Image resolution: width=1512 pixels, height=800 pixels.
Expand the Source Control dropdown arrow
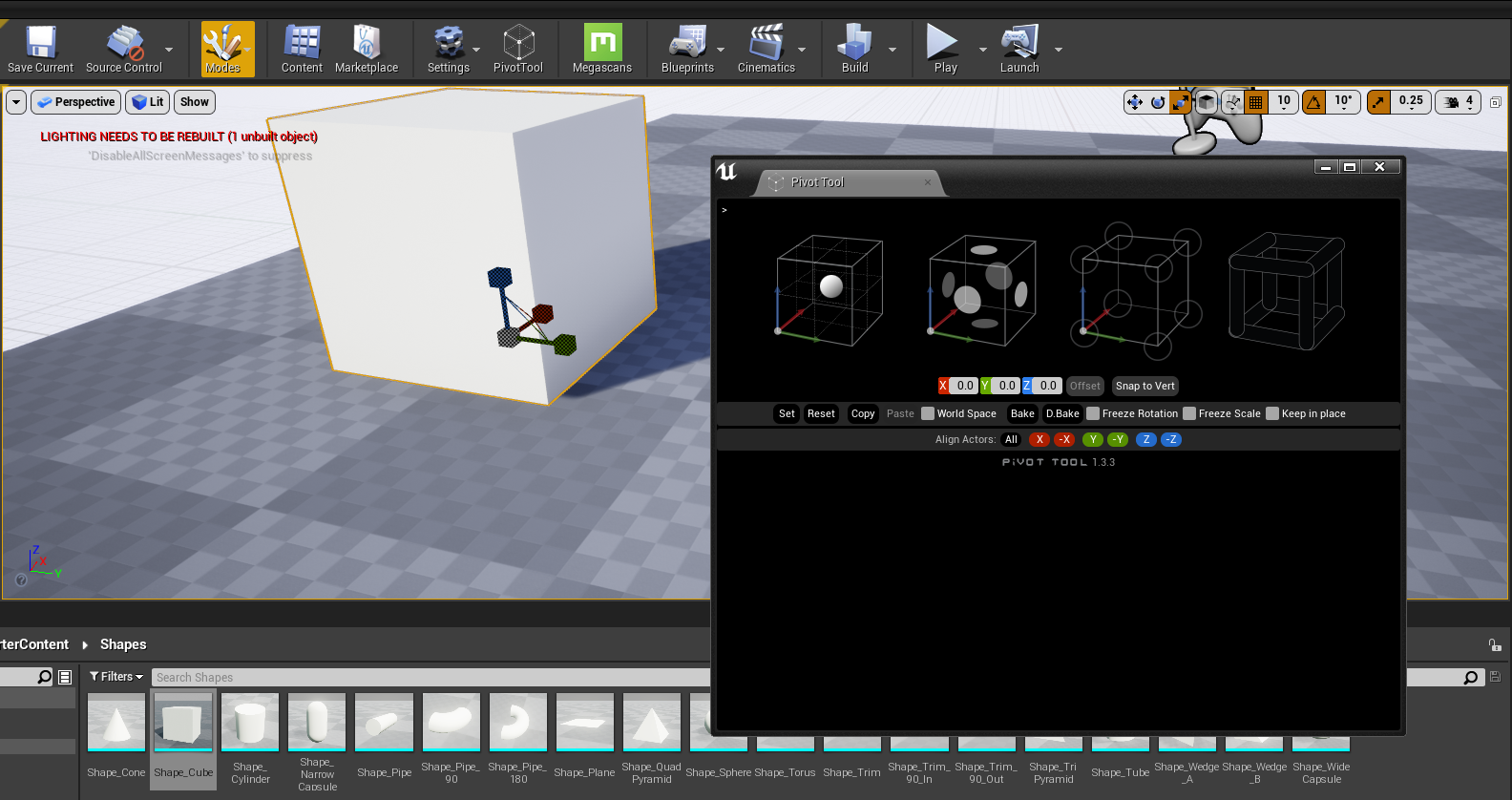169,49
